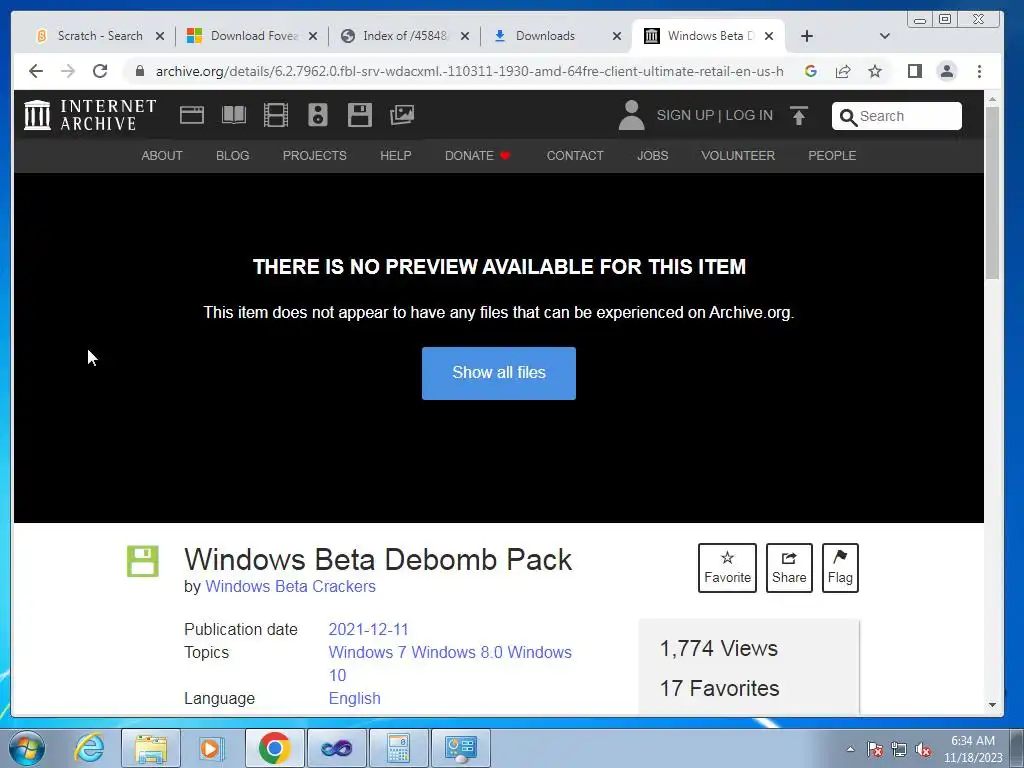The width and height of the screenshot is (1024, 768).
Task: Open the Windows Start button
Action: coord(26,748)
